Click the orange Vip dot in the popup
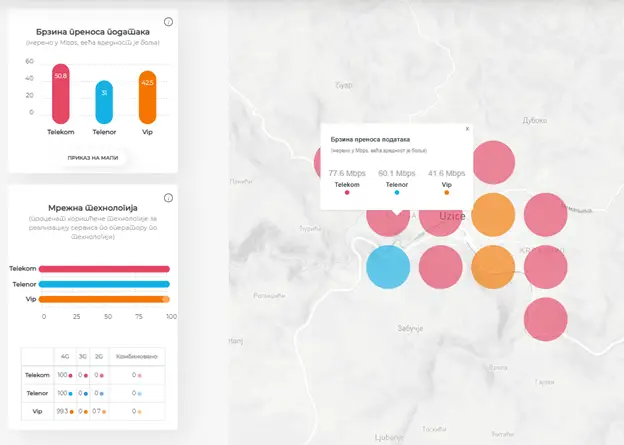The width and height of the screenshot is (624, 445). (x=446, y=192)
